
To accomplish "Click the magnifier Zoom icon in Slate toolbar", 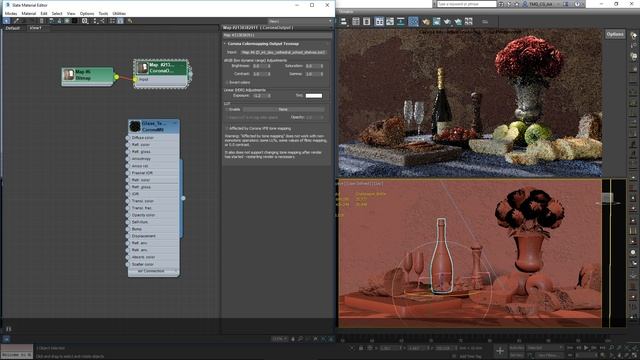I will pyautogui.click(x=84, y=21).
